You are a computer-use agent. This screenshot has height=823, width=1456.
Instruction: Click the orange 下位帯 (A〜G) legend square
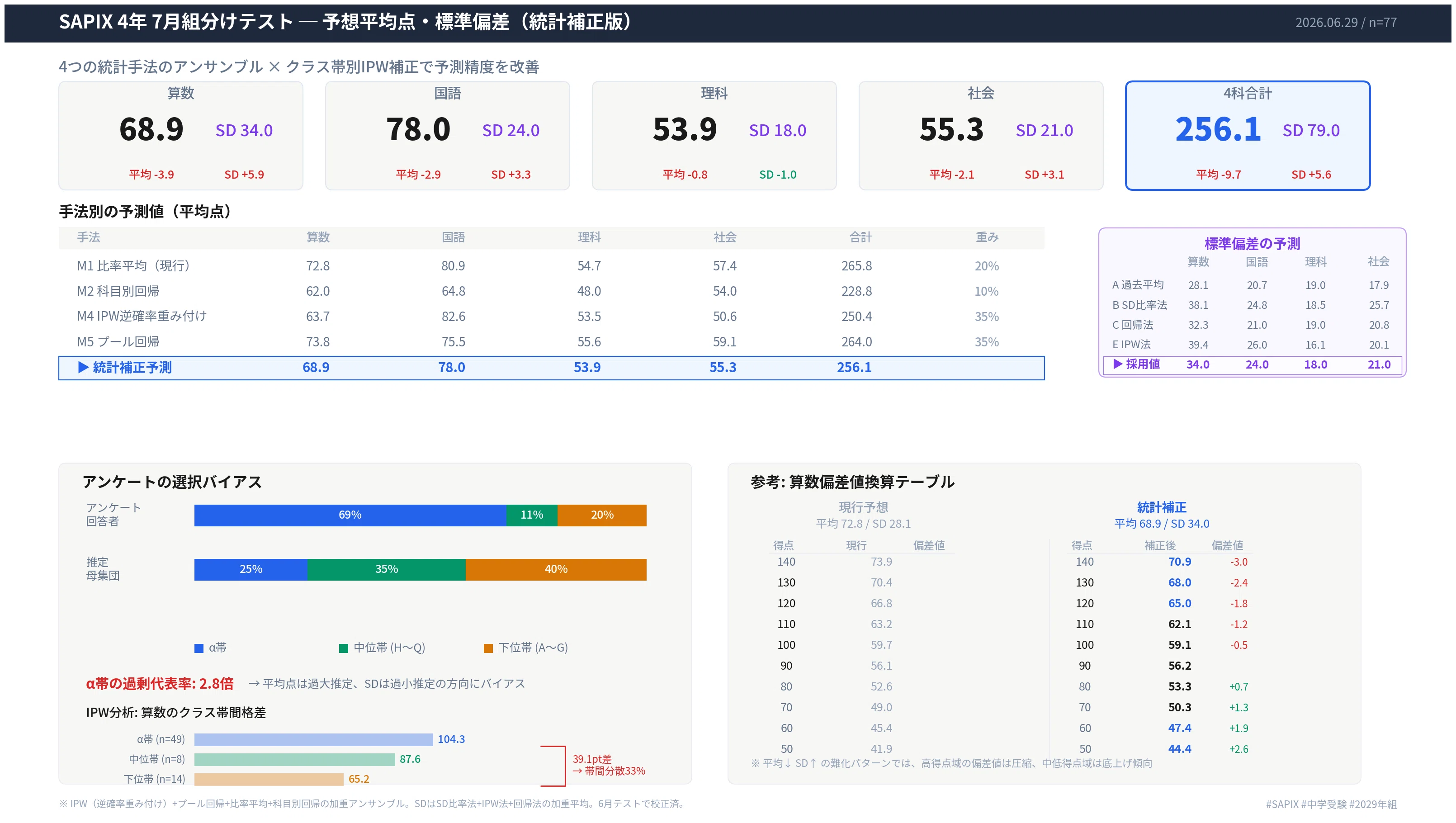tap(488, 648)
